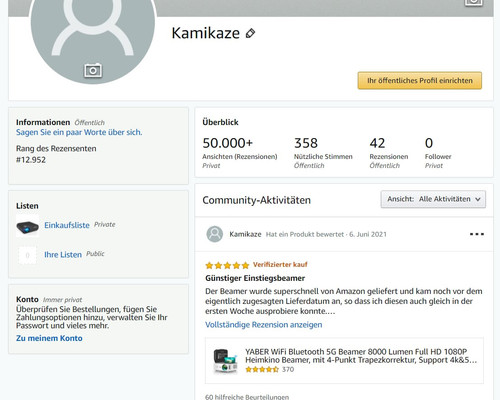Click Ihr öffentliches Profil einrichten button

click(420, 80)
